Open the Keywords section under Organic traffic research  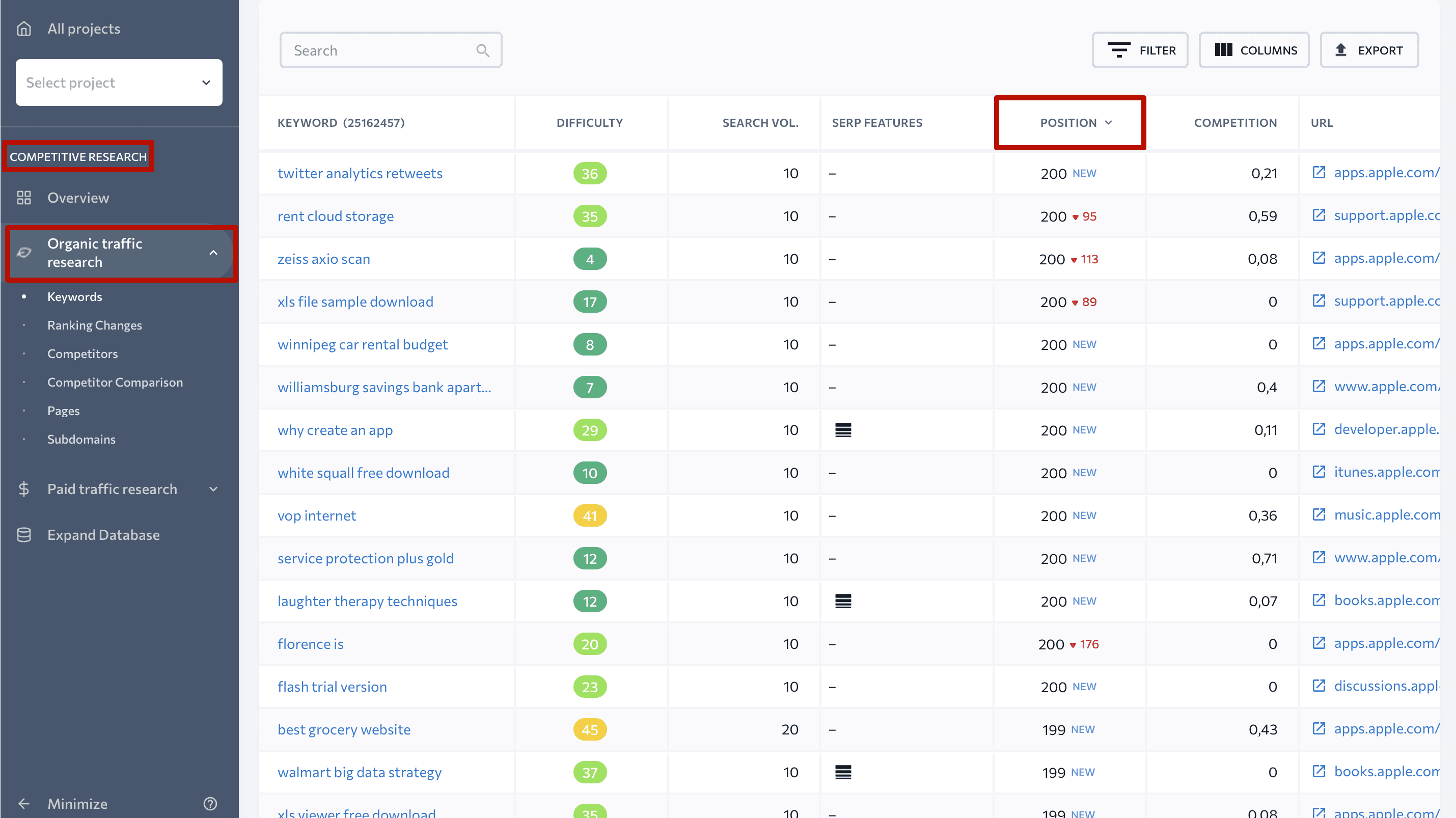[74, 296]
